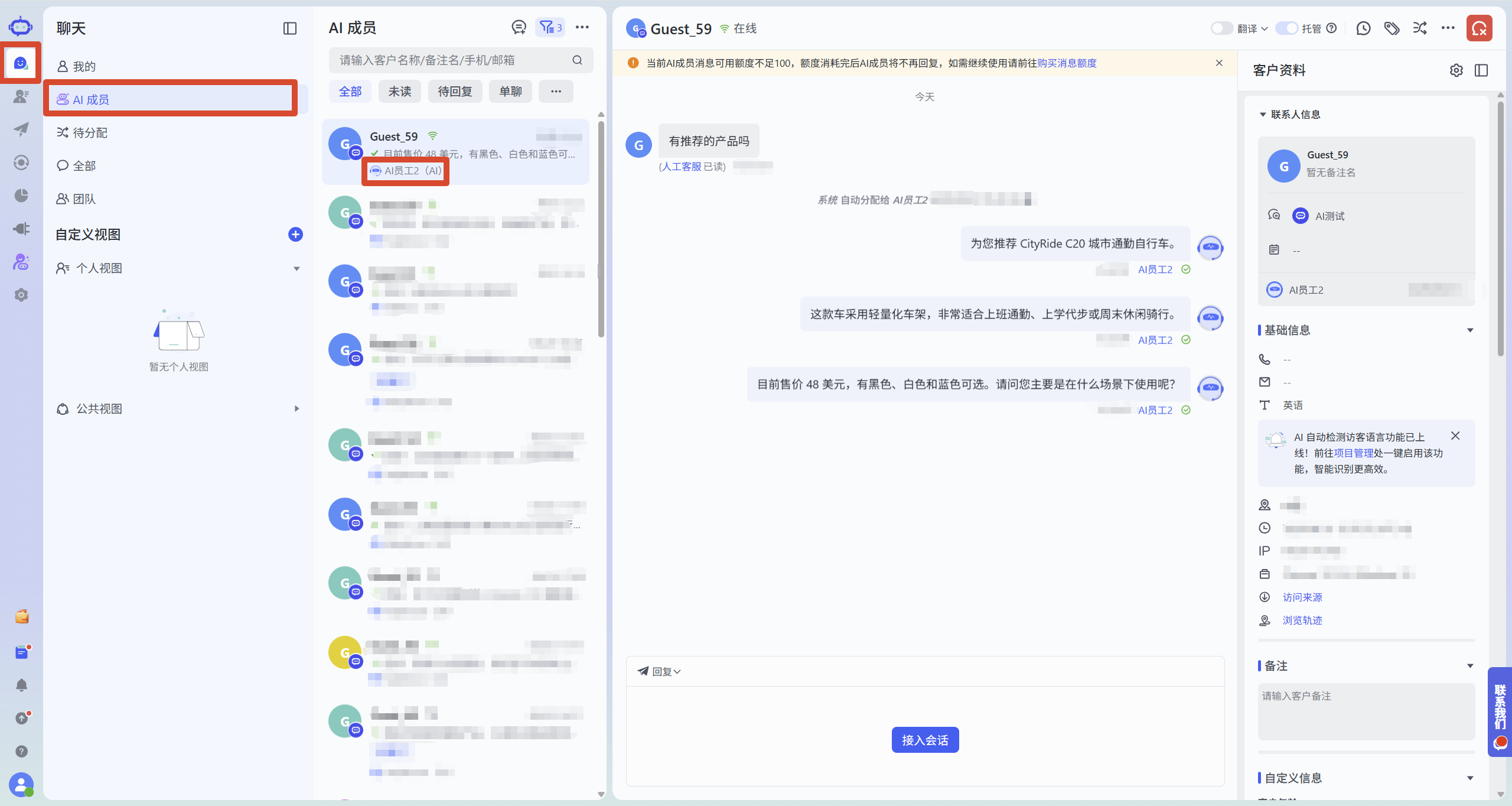The width and height of the screenshot is (1512, 806).
Task: Open the notifications bell in left sidebar
Action: point(21,685)
